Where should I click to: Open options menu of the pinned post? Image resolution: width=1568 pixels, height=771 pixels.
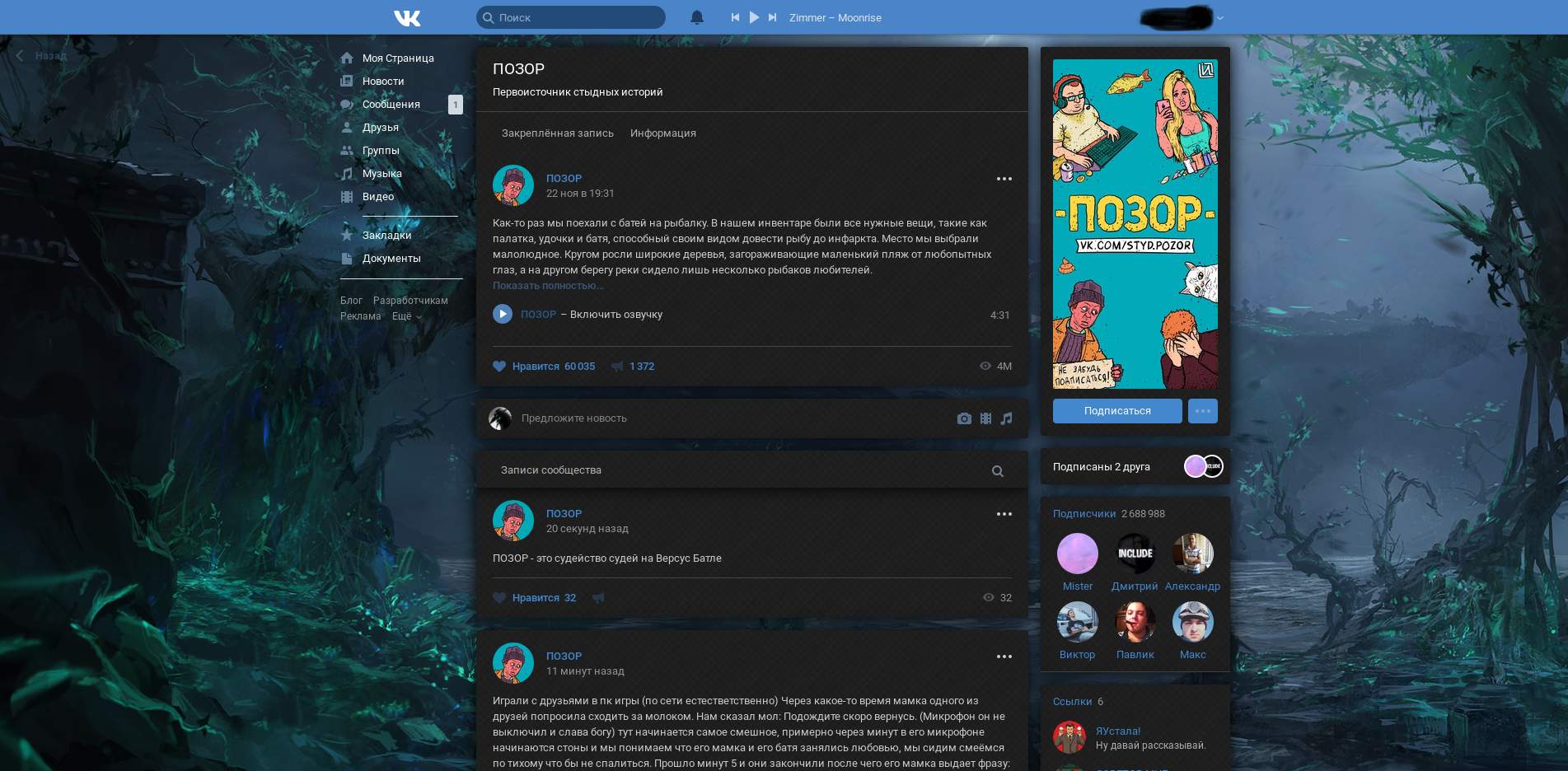(1004, 179)
